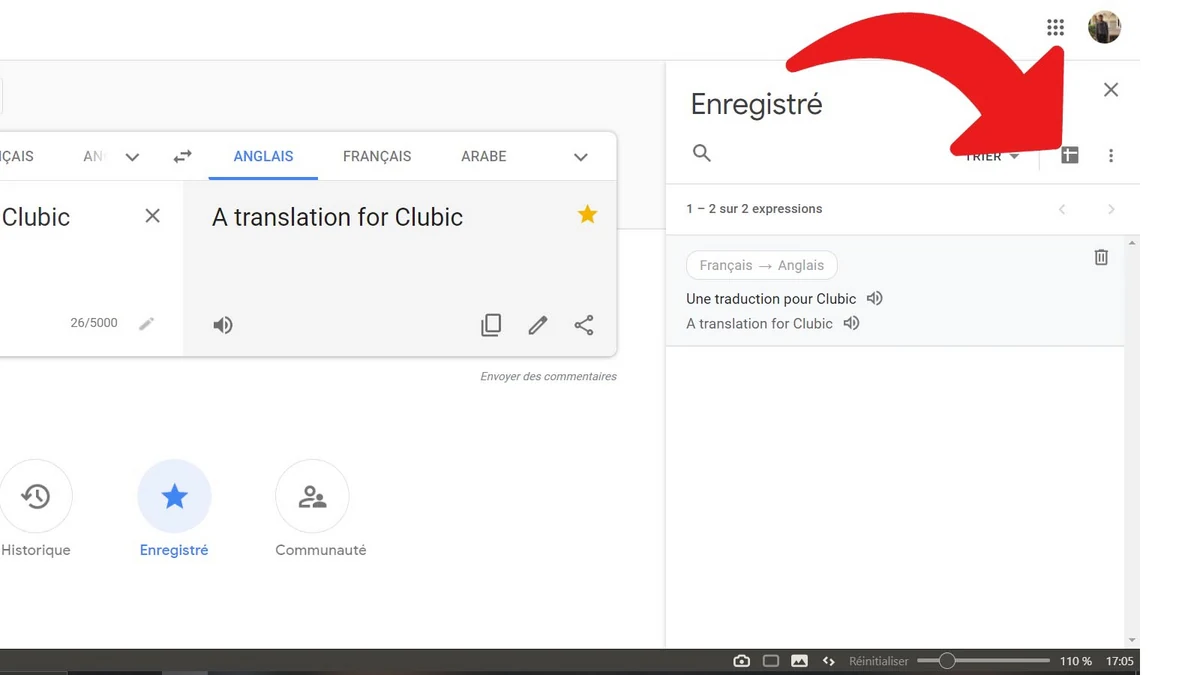This screenshot has width=1200, height=675.
Task: Listen to saved 'A translation for Clubic'
Action: pyautogui.click(x=851, y=323)
